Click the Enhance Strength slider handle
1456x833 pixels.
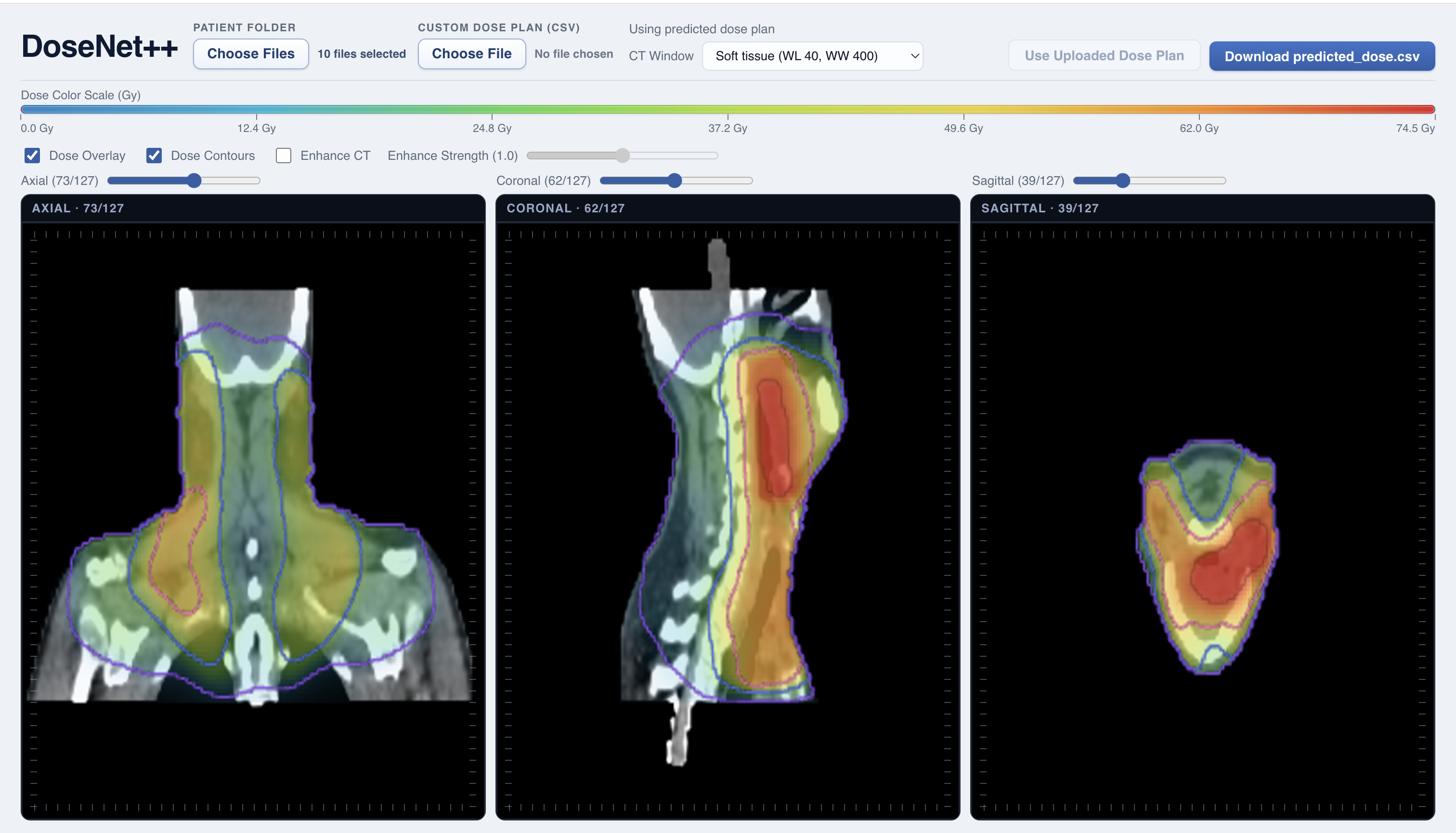623,156
